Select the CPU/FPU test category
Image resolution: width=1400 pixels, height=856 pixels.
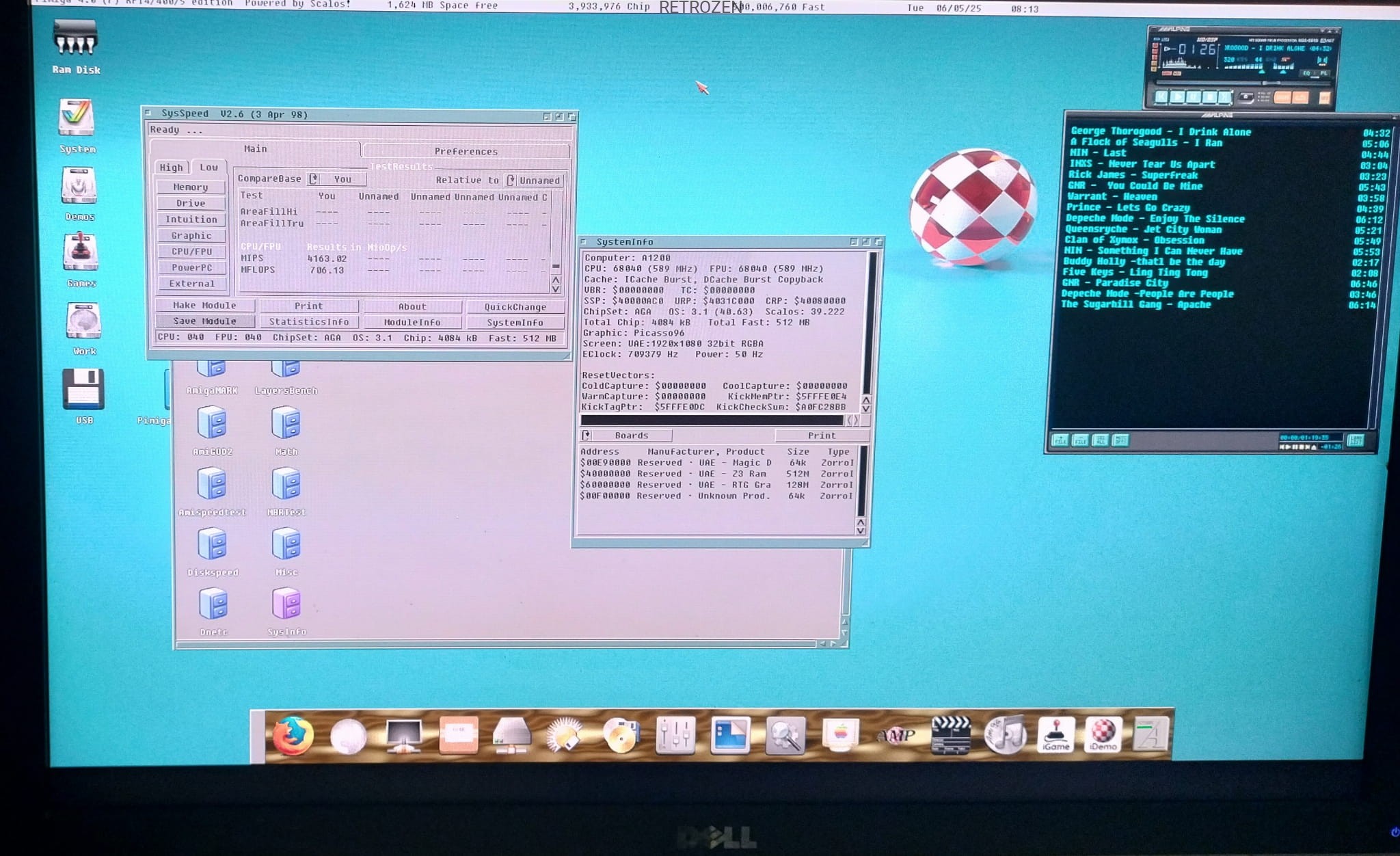(191, 252)
